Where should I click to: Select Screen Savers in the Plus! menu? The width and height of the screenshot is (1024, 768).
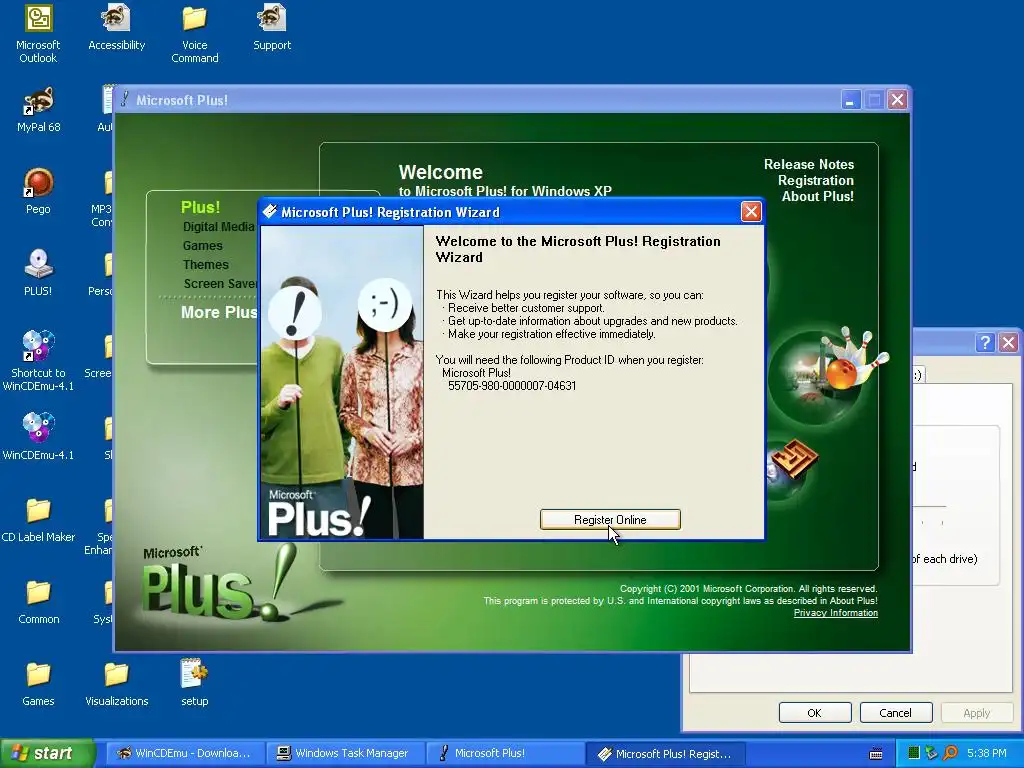(x=221, y=283)
